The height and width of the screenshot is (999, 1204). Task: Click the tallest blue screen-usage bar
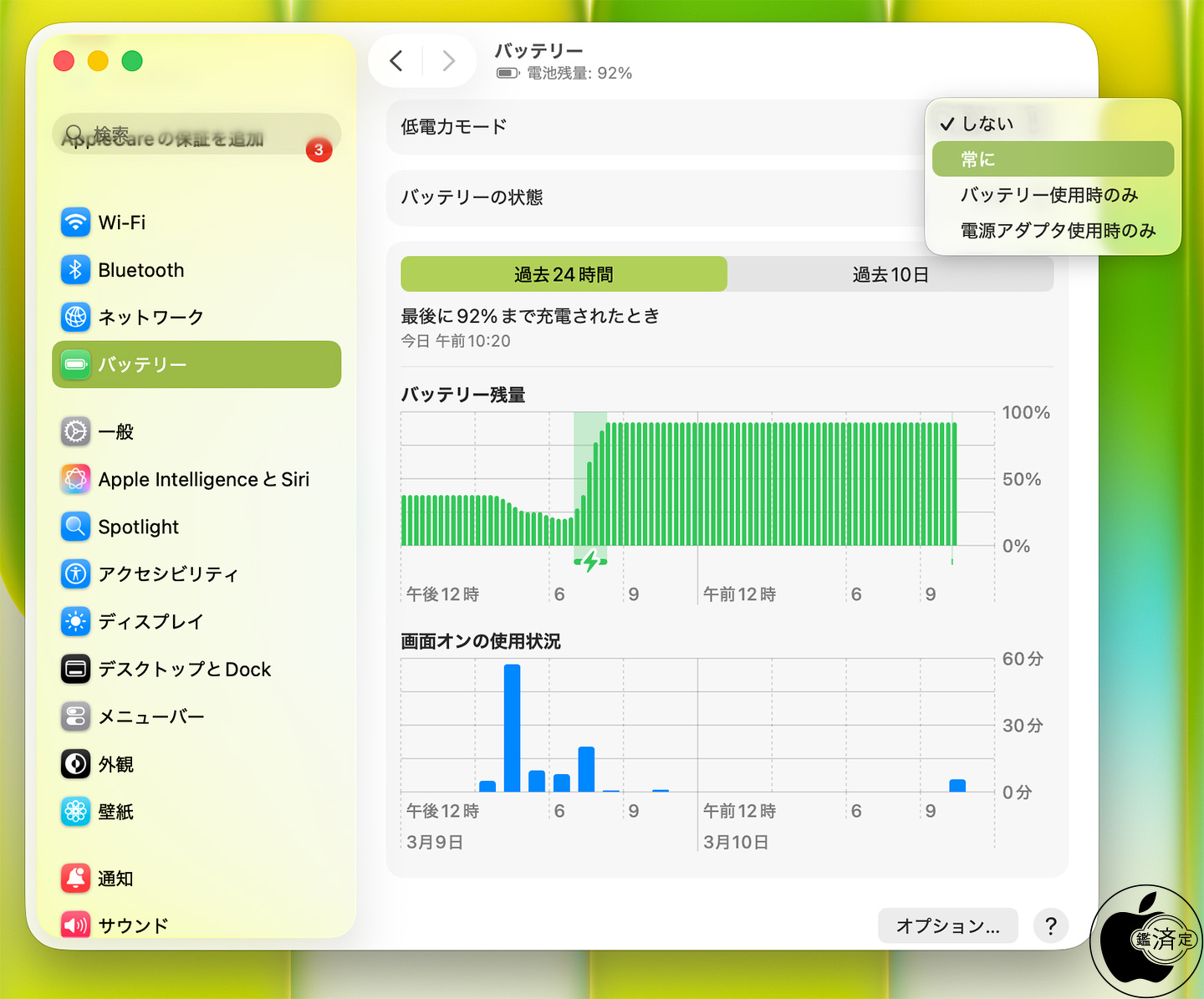pos(512,727)
